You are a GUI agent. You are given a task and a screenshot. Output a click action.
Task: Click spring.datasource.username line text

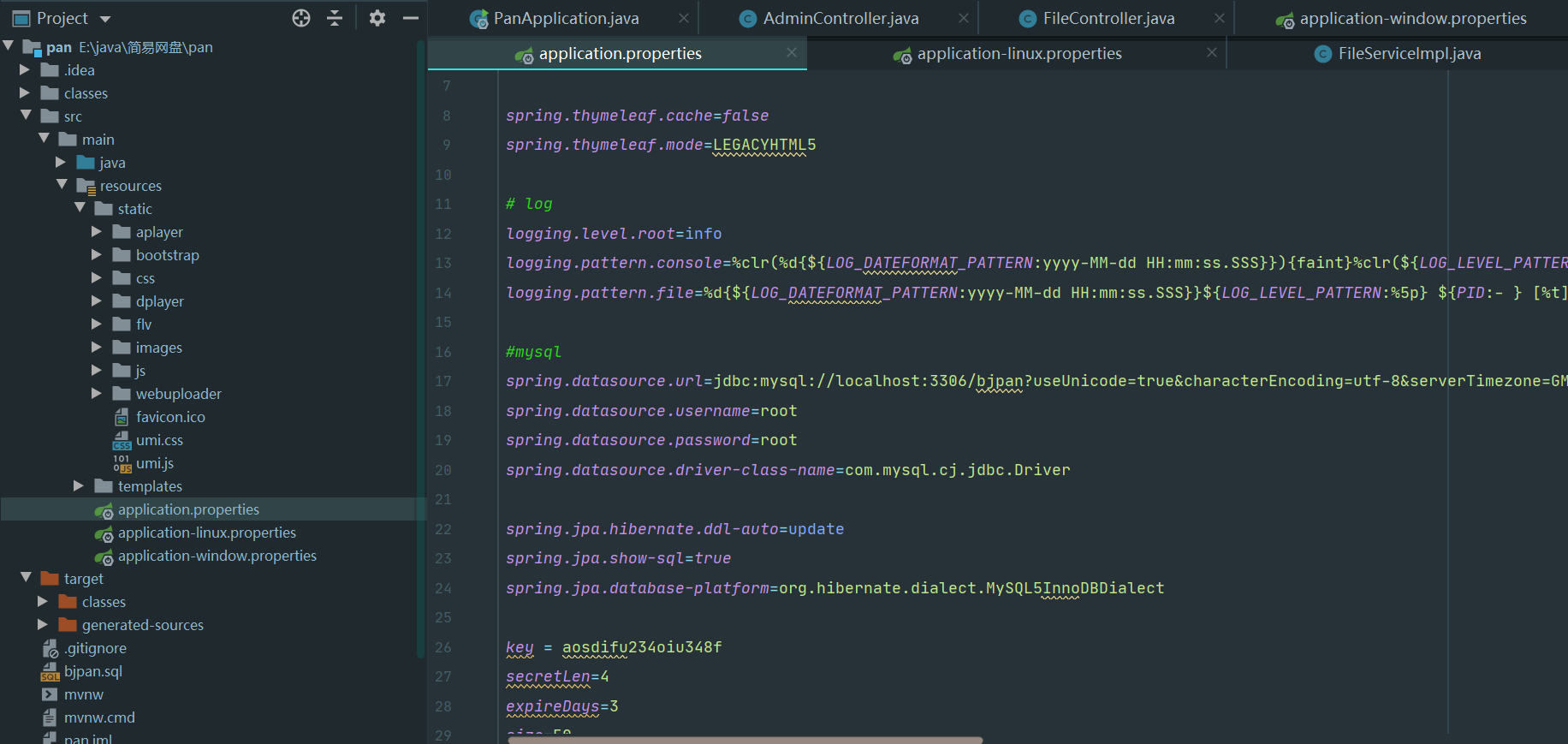[x=651, y=411]
